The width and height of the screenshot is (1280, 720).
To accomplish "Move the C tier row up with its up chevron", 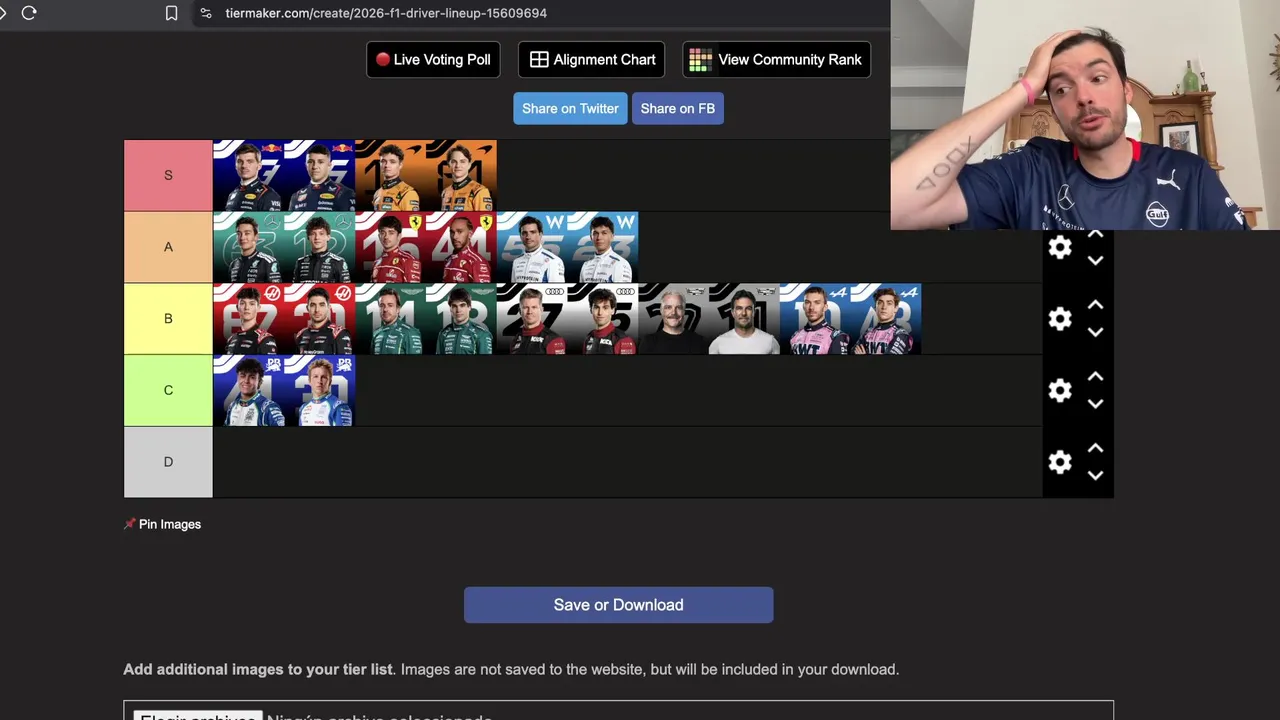I will [1095, 376].
